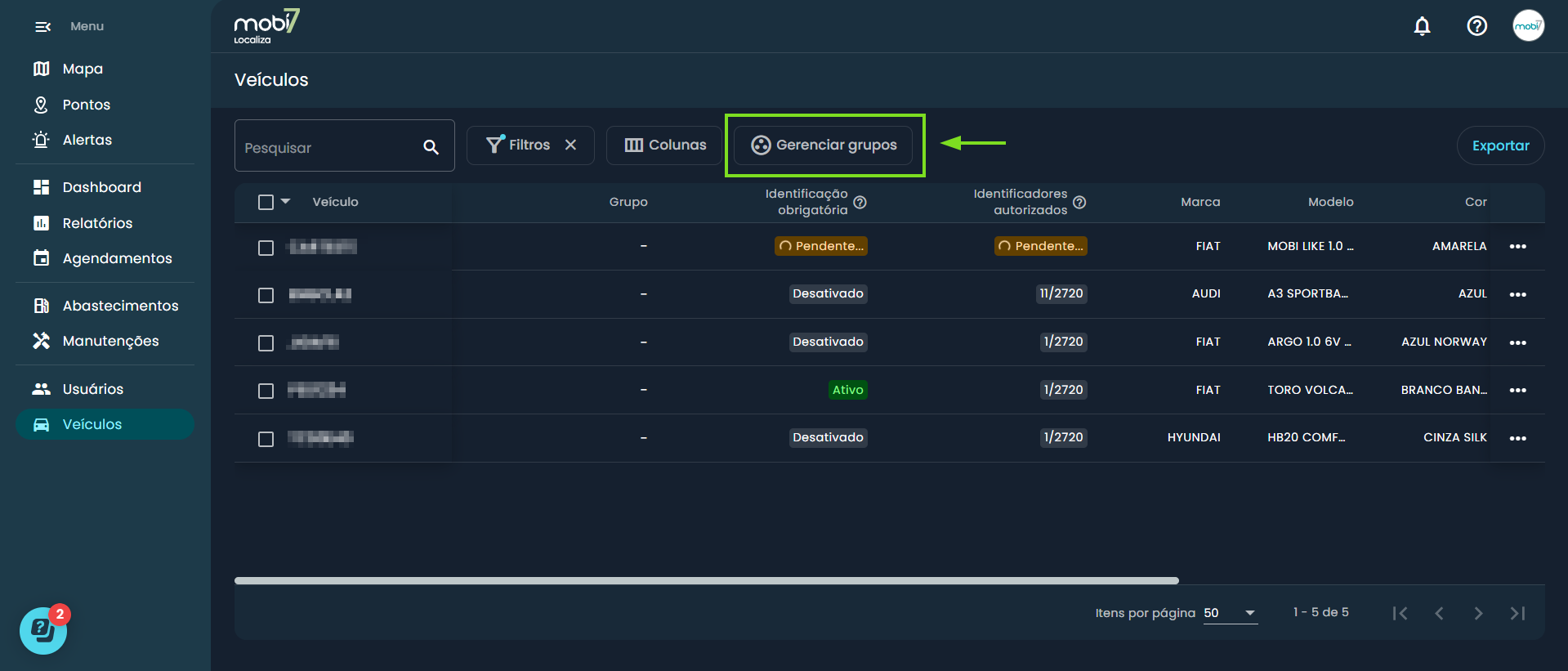Go to first page of results
This screenshot has width=1568, height=671.
pyautogui.click(x=1400, y=613)
